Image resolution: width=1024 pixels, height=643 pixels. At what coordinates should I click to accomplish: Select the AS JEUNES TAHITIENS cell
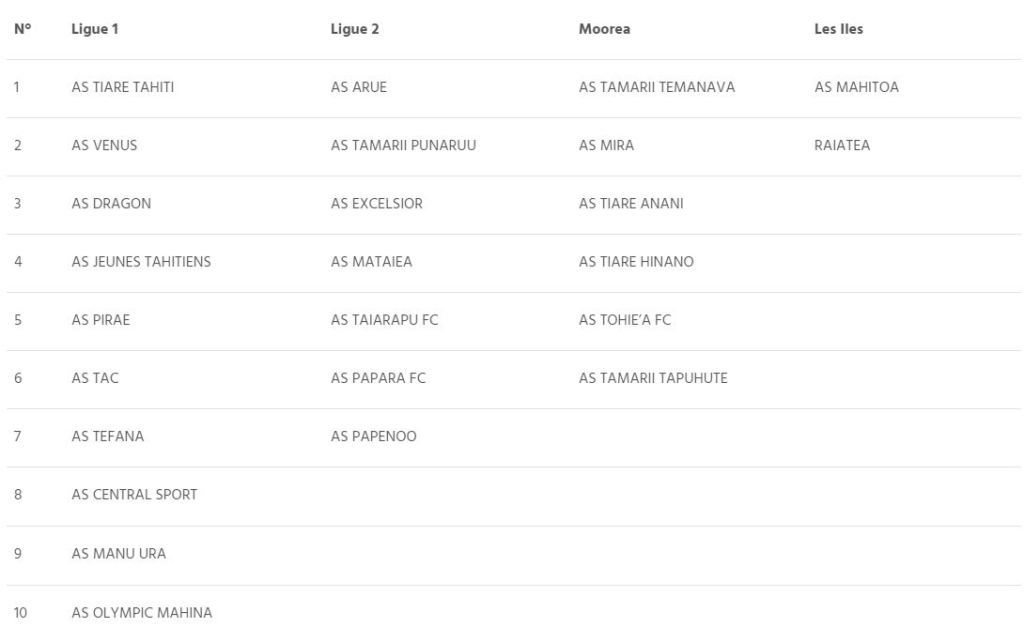[141, 262]
